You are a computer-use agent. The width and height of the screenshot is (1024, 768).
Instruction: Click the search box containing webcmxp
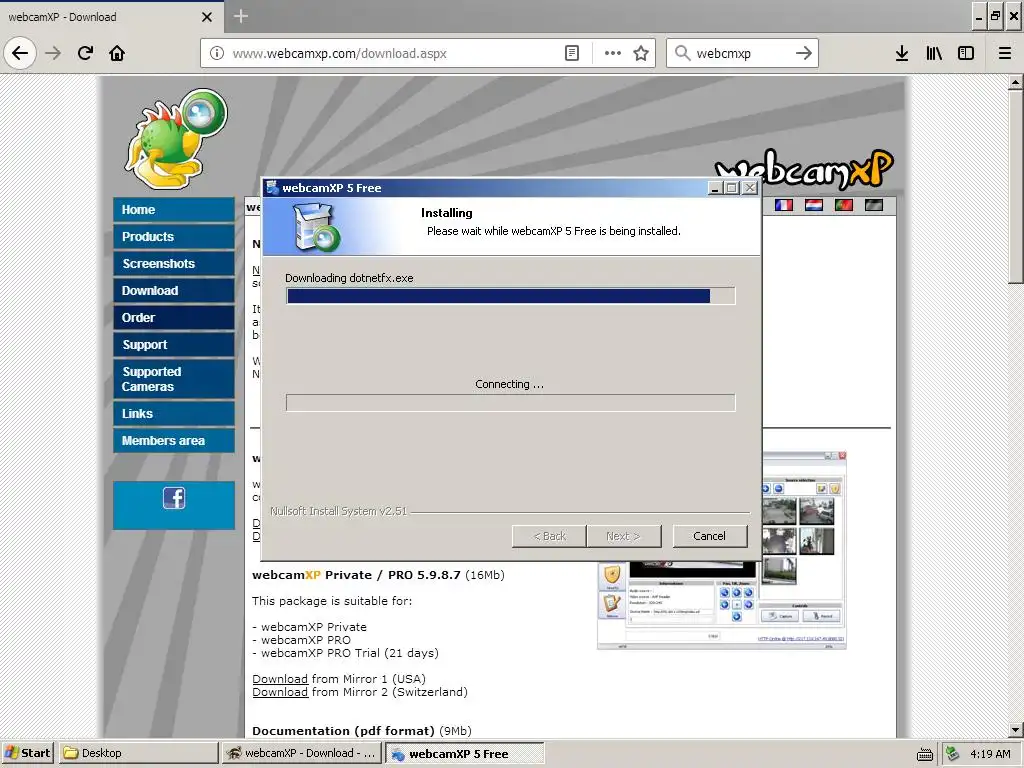click(742, 54)
